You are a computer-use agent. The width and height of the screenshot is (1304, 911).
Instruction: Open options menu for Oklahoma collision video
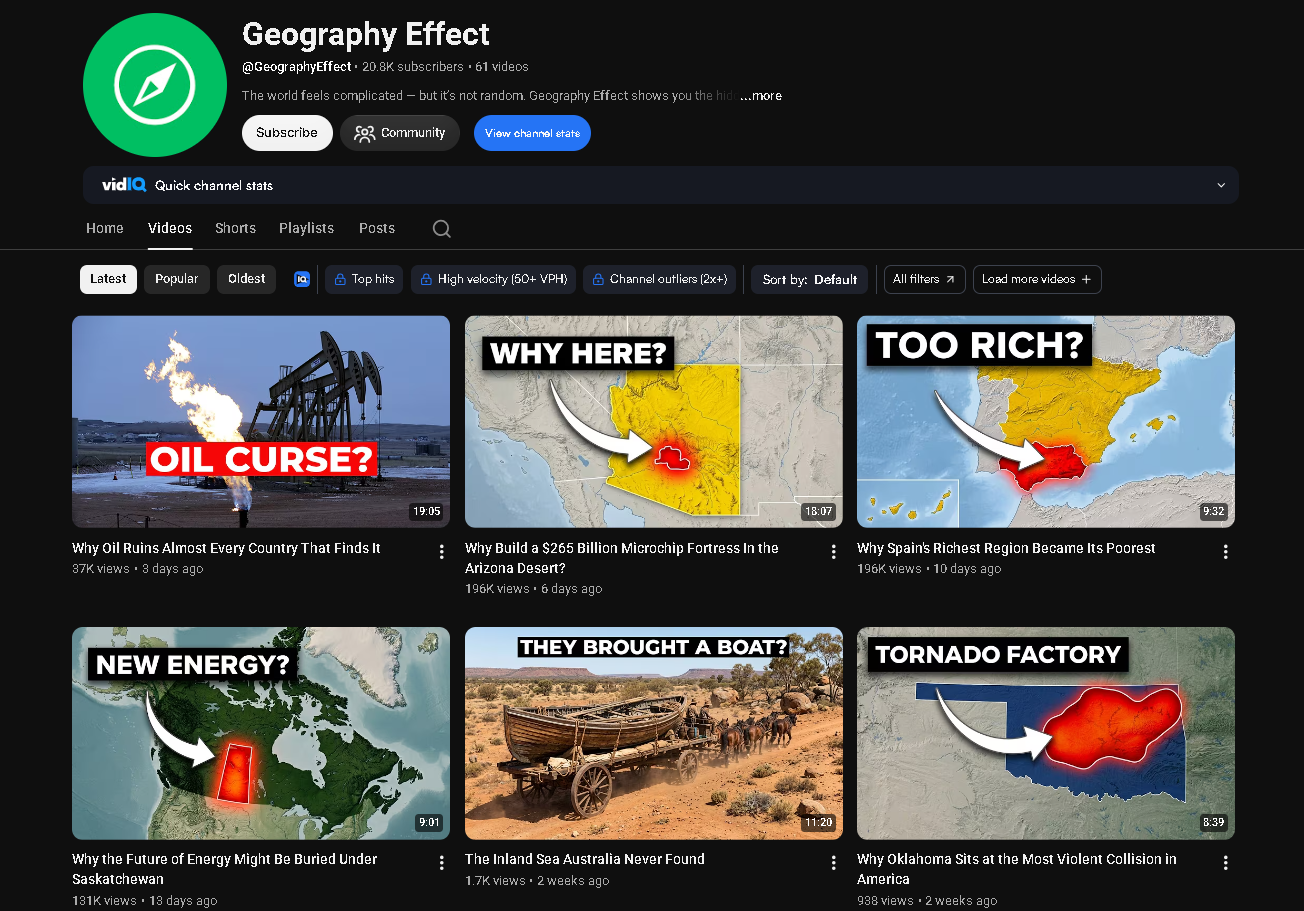click(1226, 862)
